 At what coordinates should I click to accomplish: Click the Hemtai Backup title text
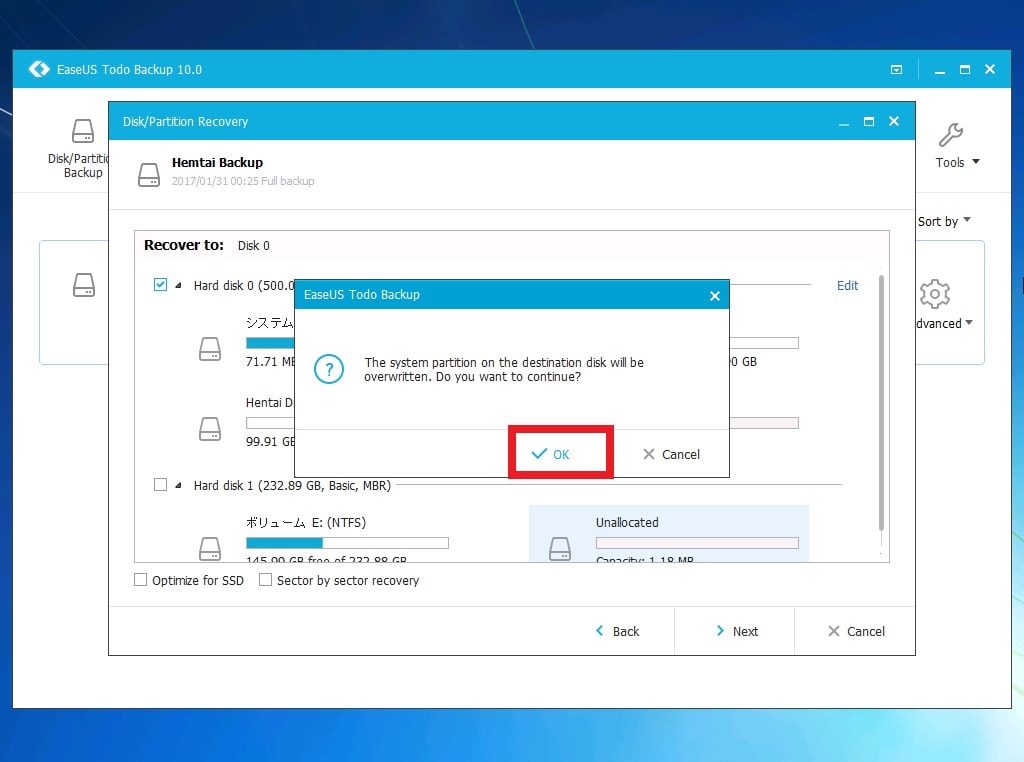coord(217,163)
